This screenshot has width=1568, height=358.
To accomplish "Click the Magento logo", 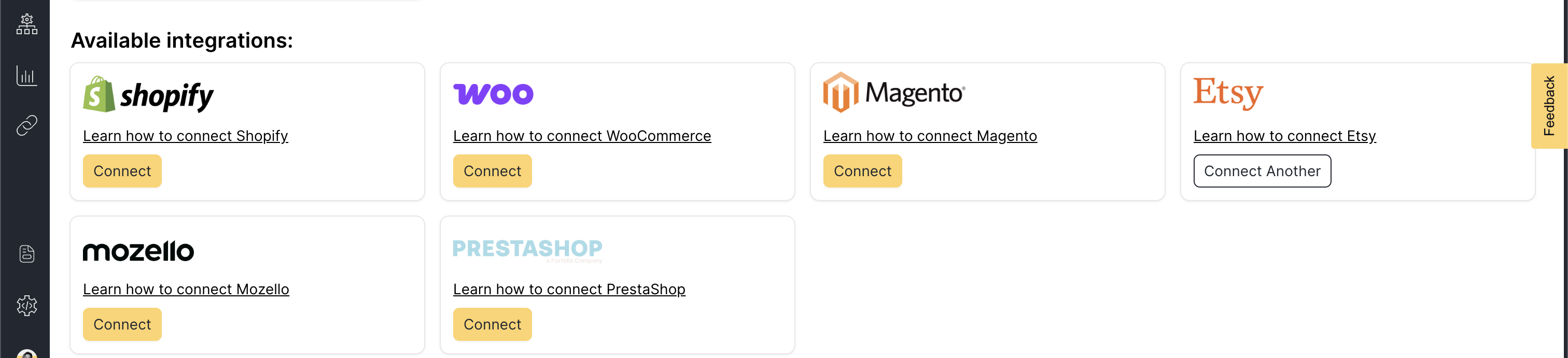I will (x=893, y=93).
